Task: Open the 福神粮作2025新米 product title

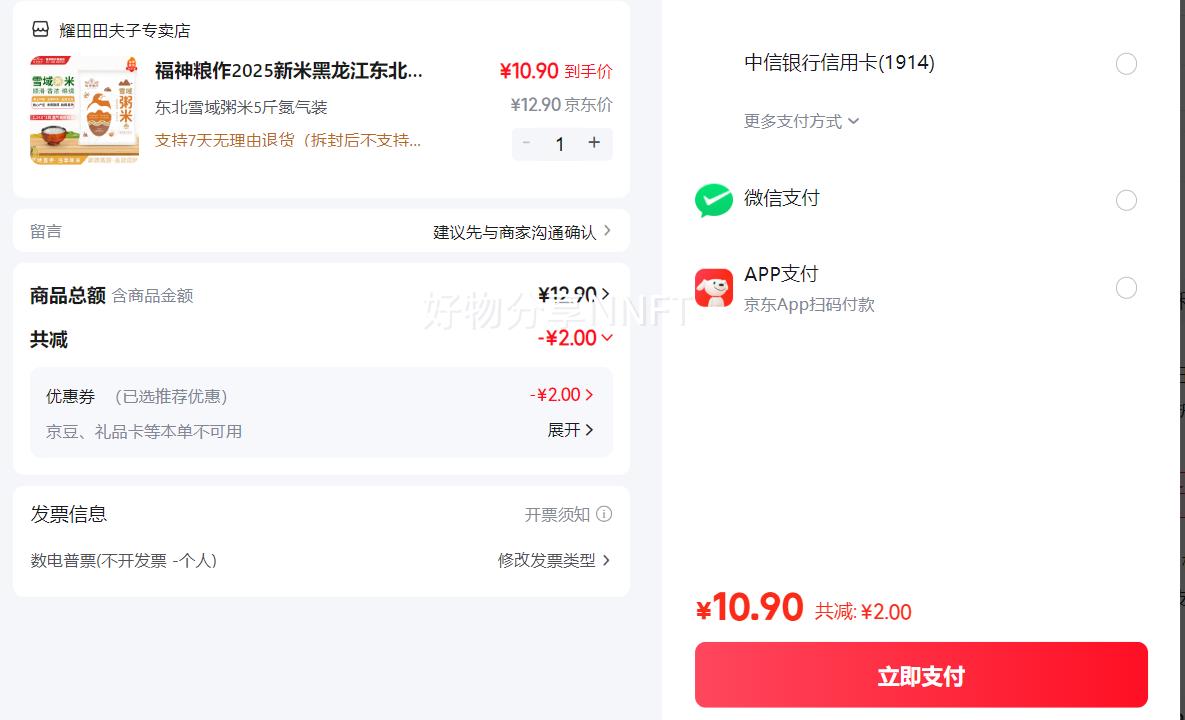Action: tap(289, 71)
